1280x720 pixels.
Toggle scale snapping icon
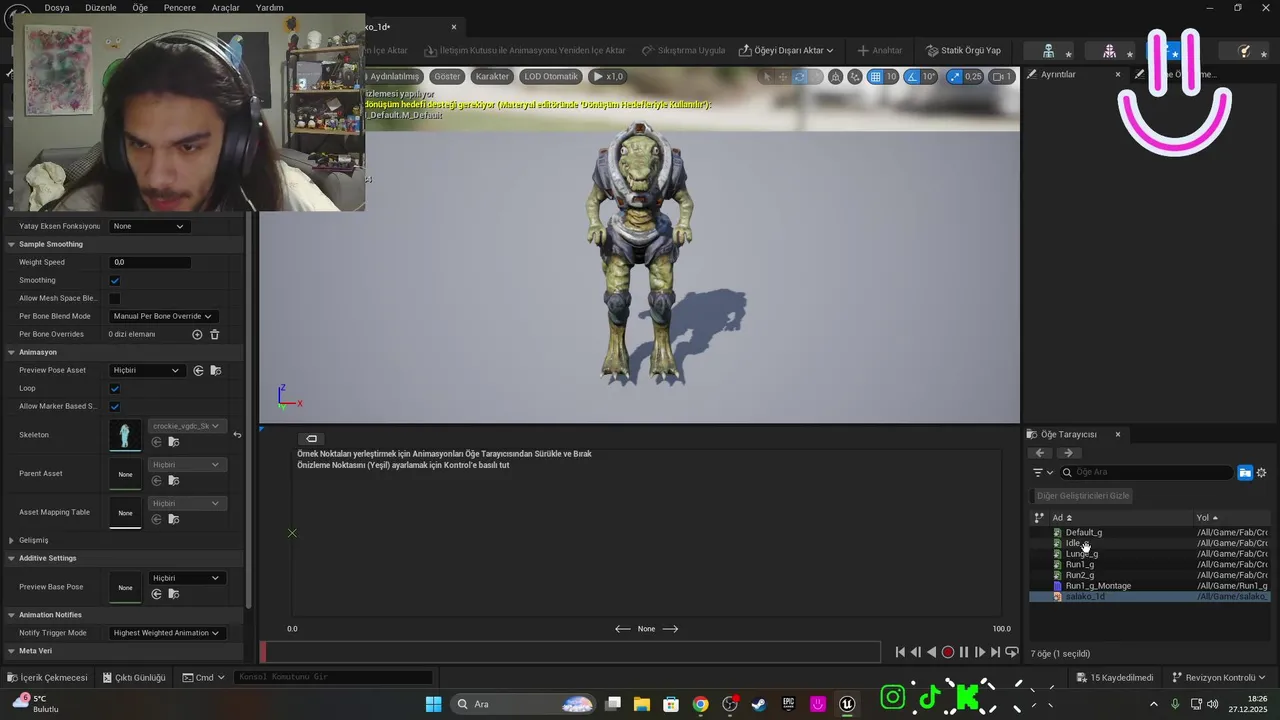click(954, 76)
